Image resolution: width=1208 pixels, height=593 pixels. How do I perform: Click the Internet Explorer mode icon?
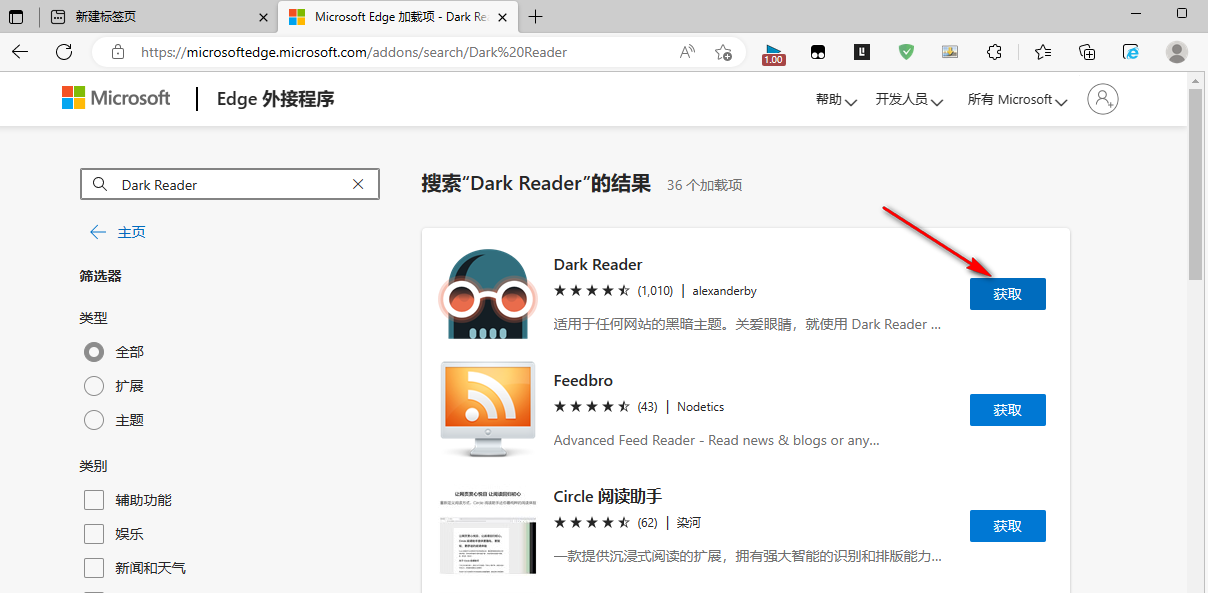pyautogui.click(x=1131, y=52)
